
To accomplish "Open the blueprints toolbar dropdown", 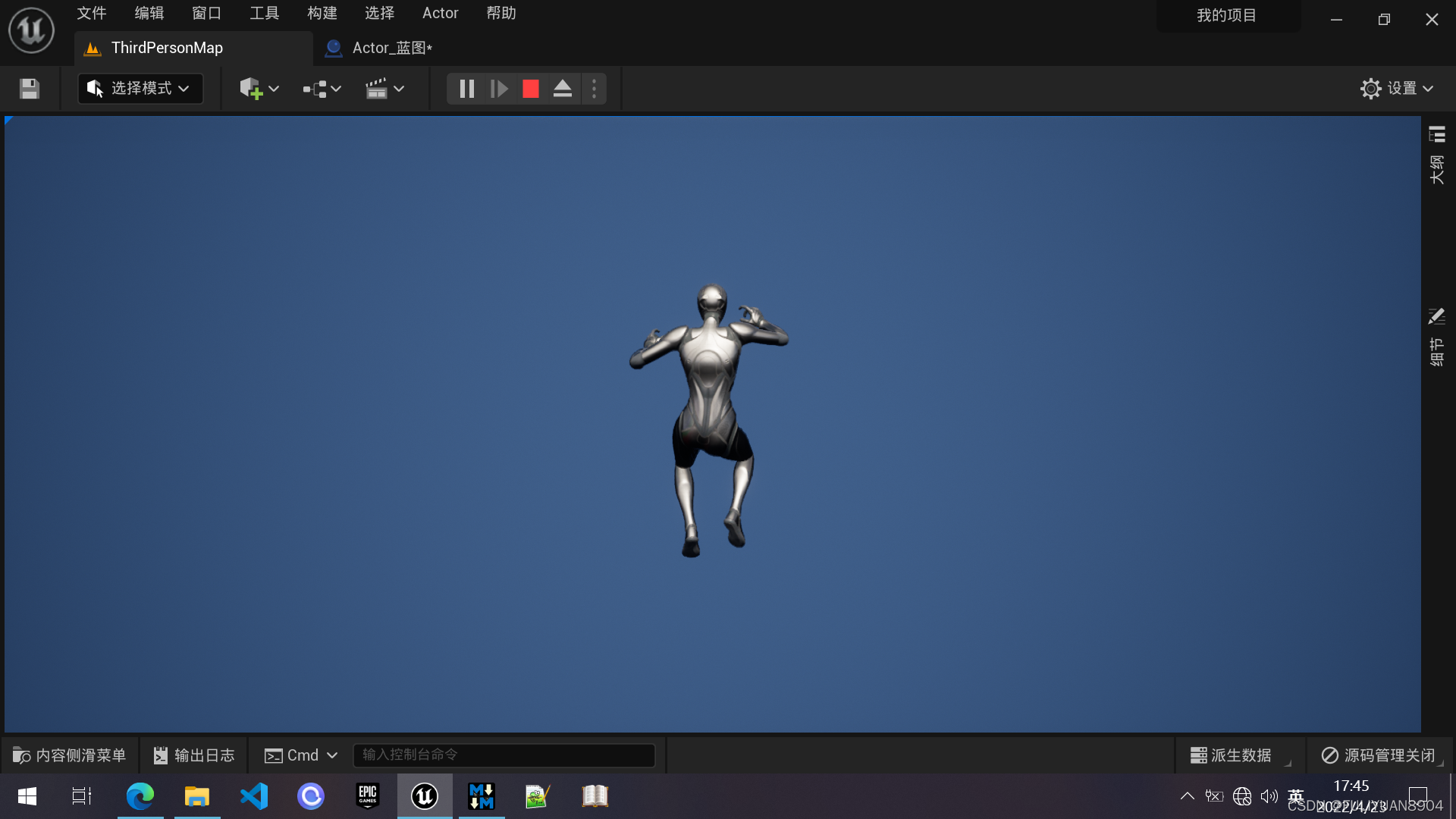I will coord(322,89).
